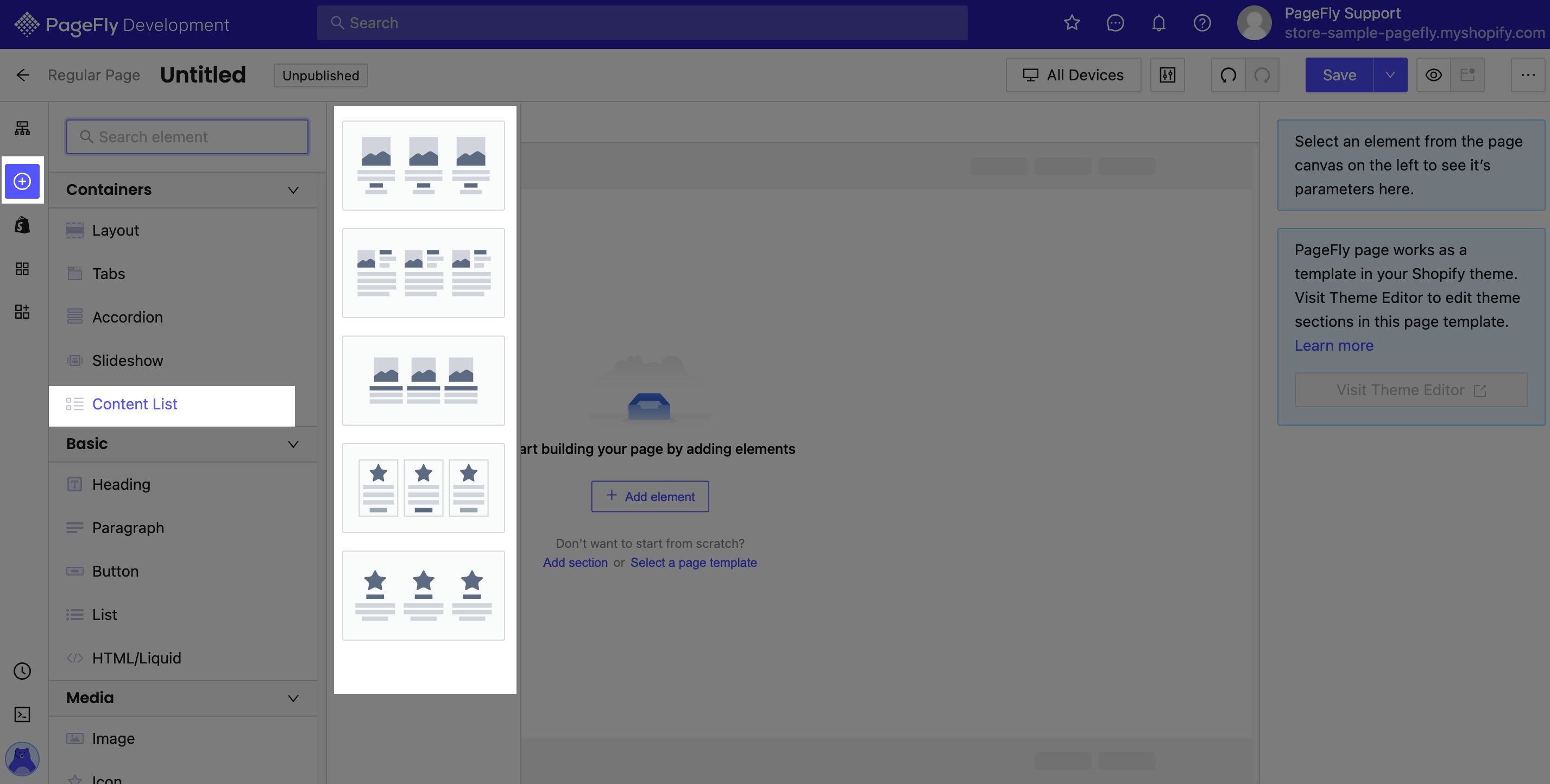The image size is (1550, 784).
Task: Collapse the Basic section
Action: click(x=293, y=444)
